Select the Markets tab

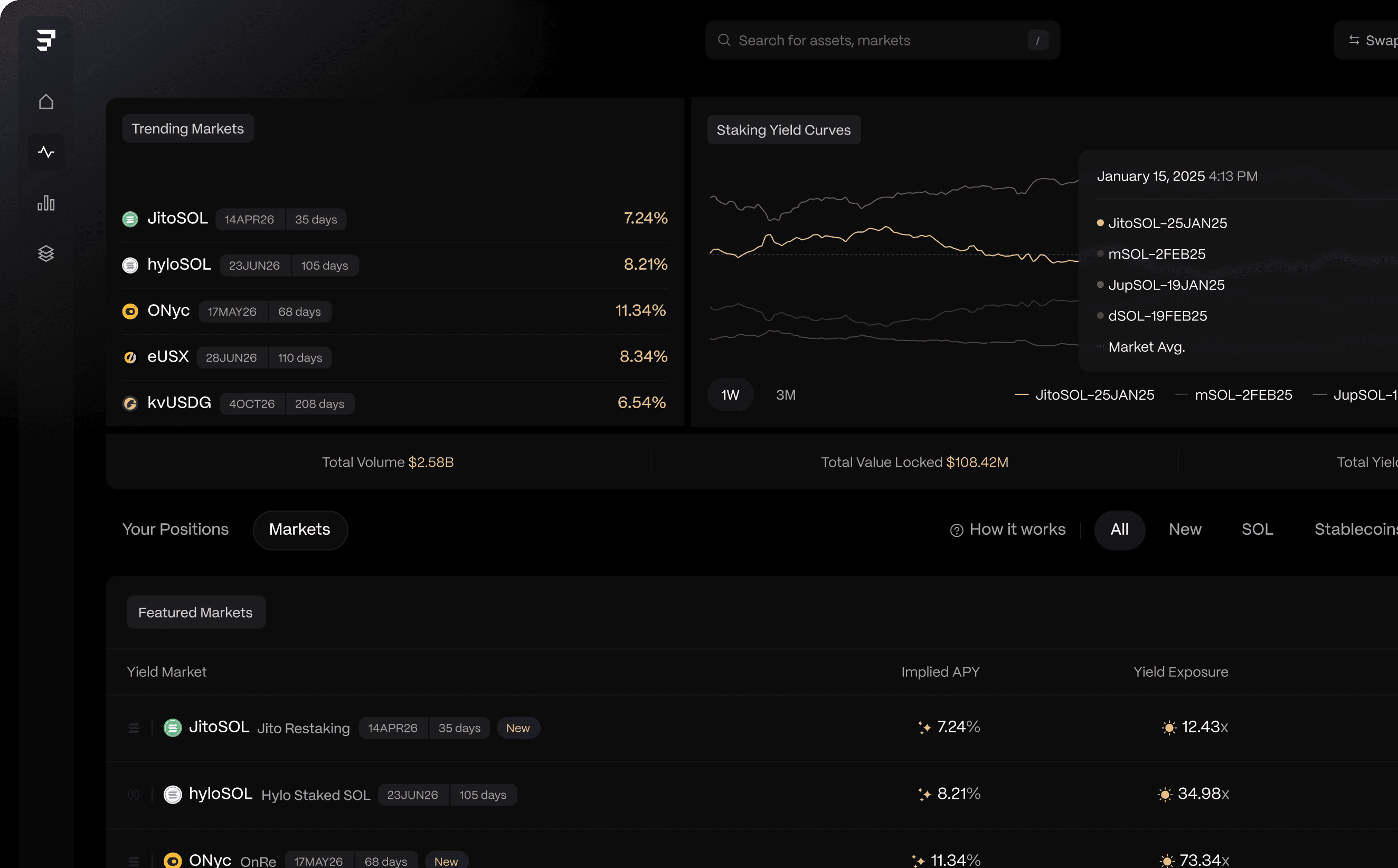[x=299, y=529]
